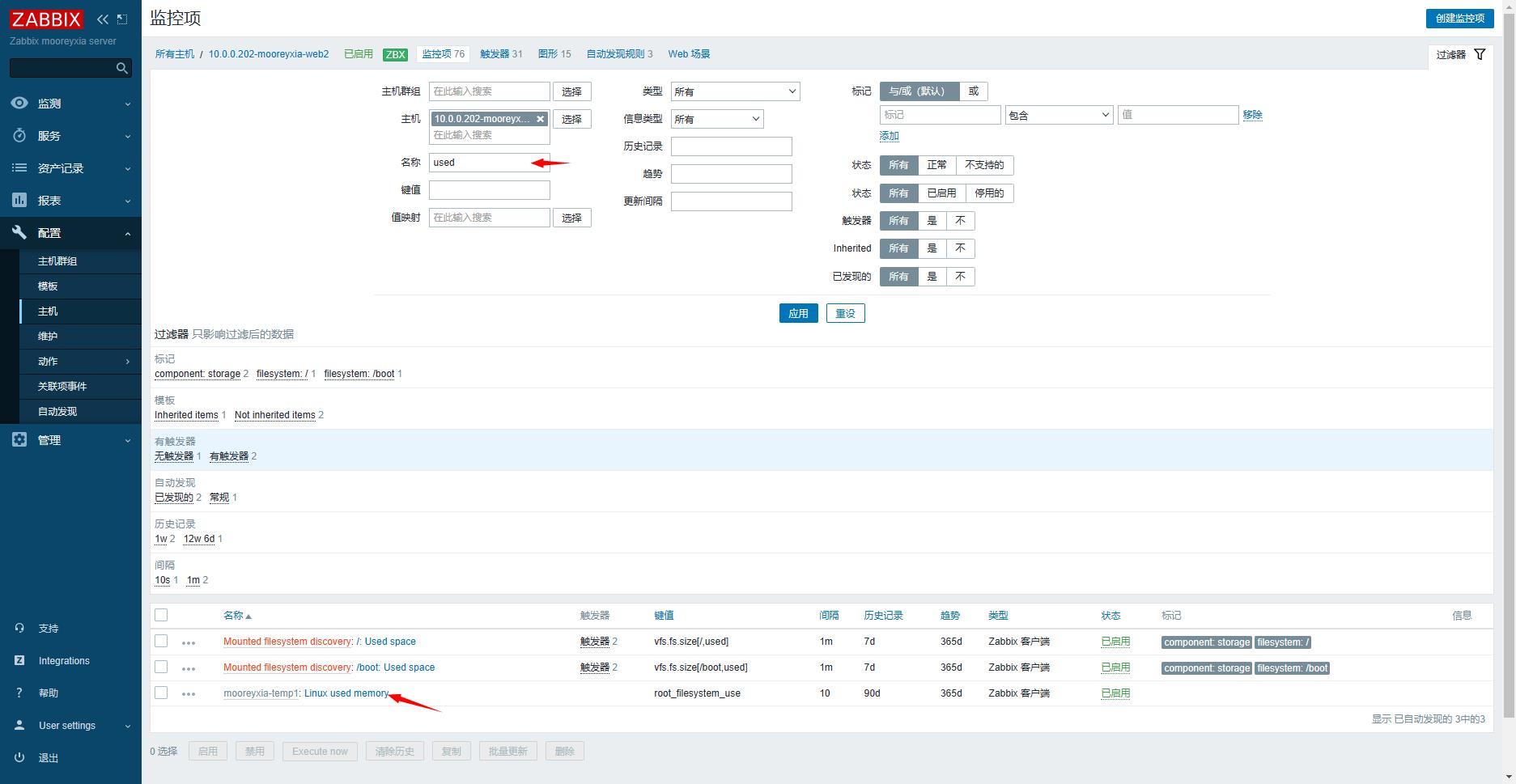
Task: Click the 所有主机 breadcrumb link
Action: (175, 54)
